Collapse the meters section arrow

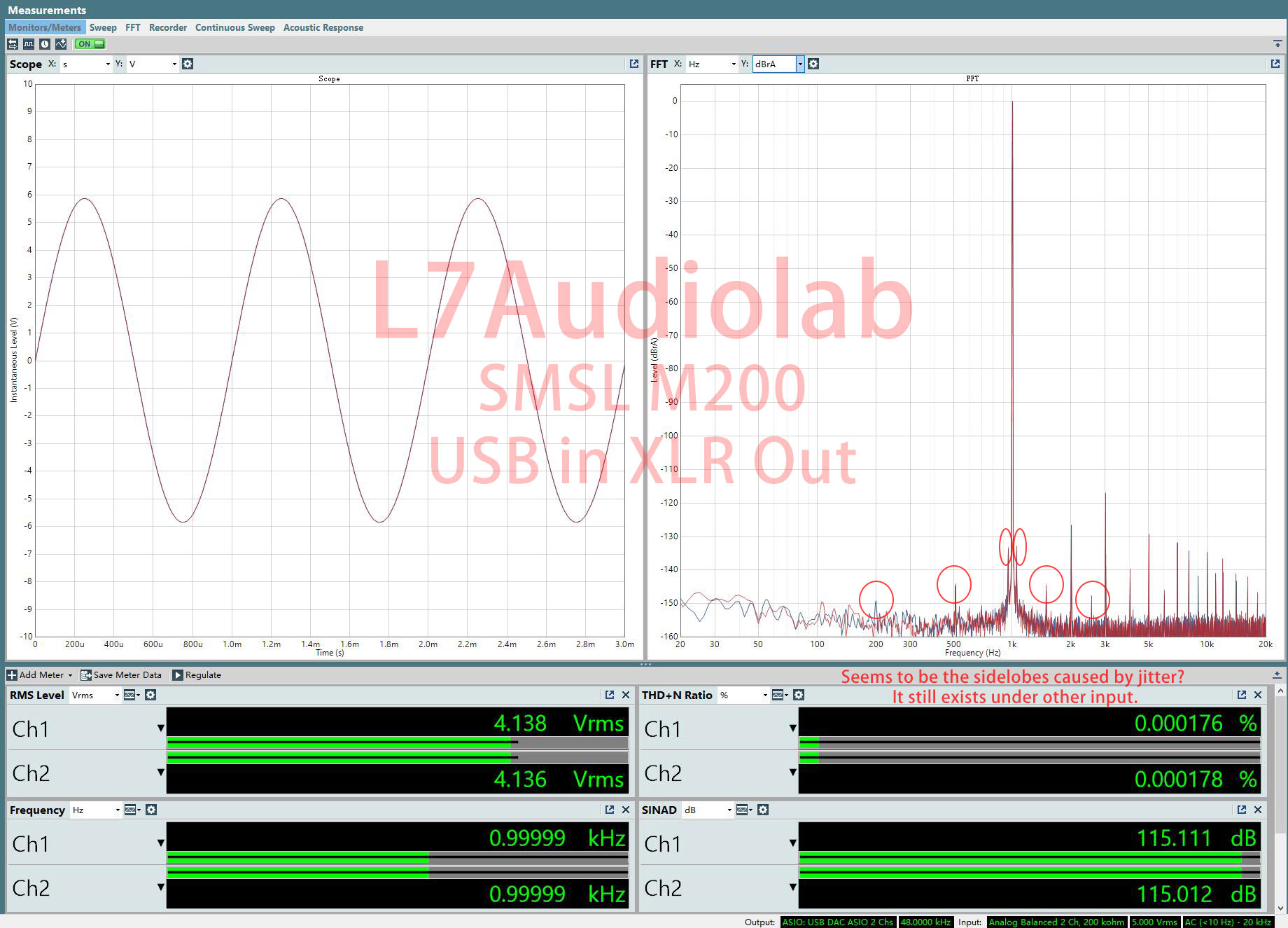(x=1277, y=675)
